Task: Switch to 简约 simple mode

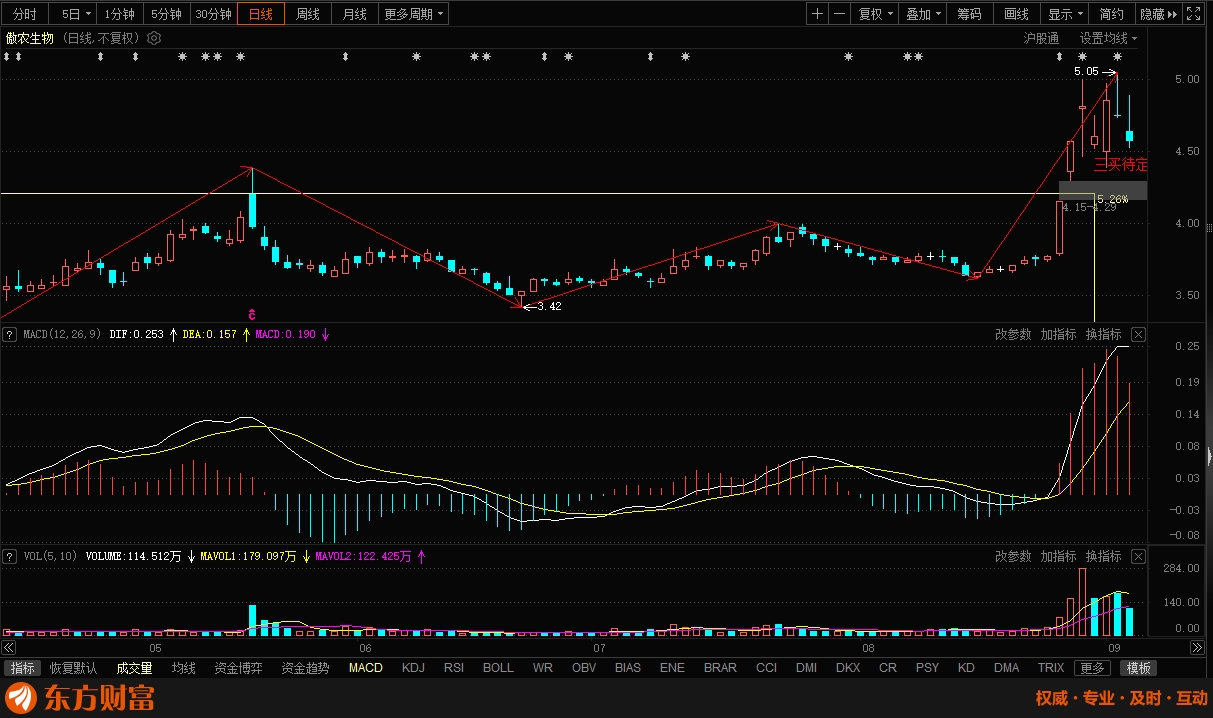Action: coord(1111,14)
